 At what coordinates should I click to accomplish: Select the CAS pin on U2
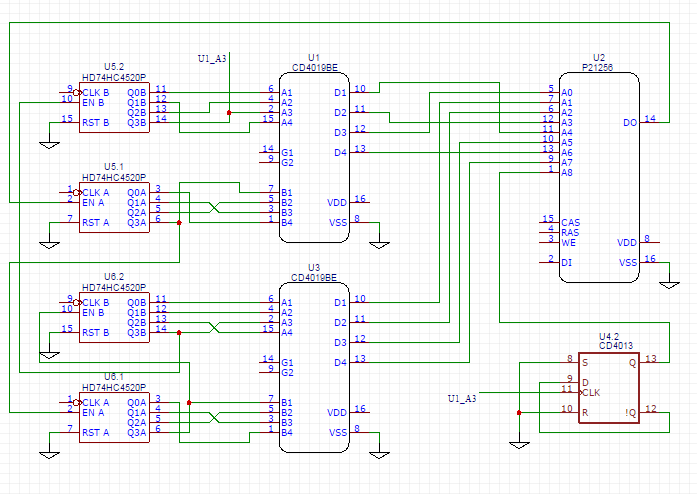coord(547,222)
